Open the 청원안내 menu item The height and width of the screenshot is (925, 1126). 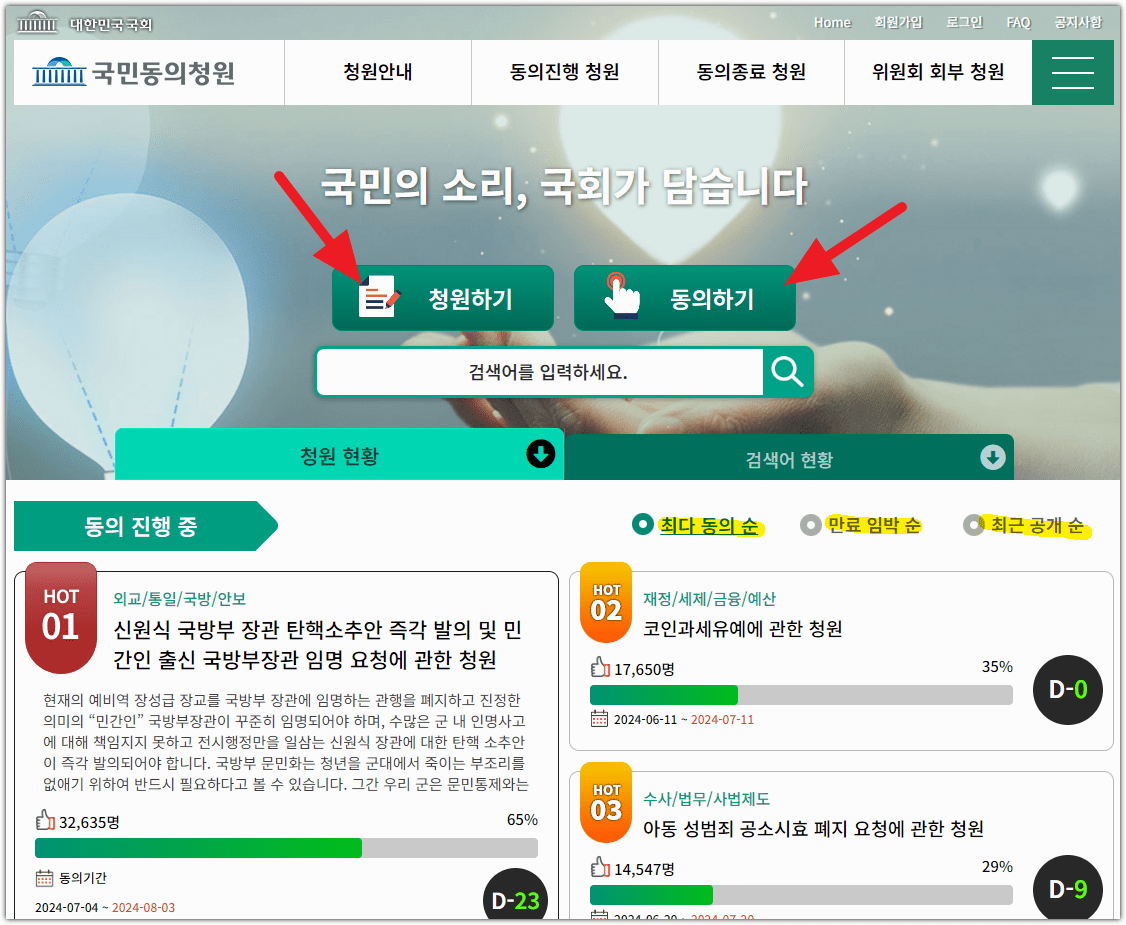[377, 72]
